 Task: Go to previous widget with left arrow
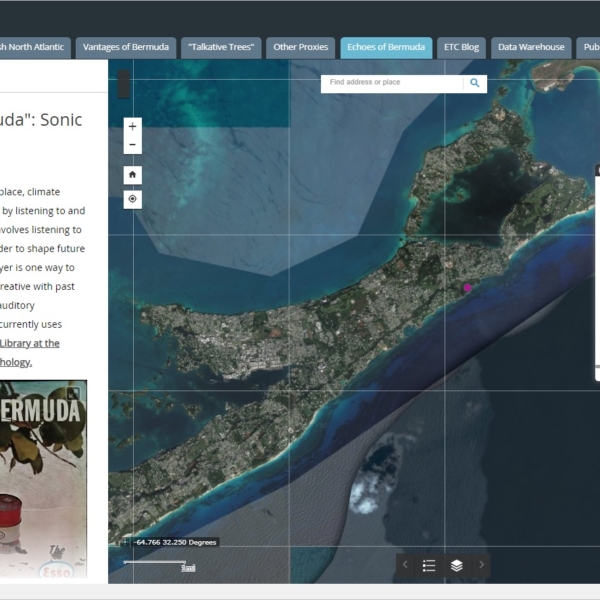point(405,565)
